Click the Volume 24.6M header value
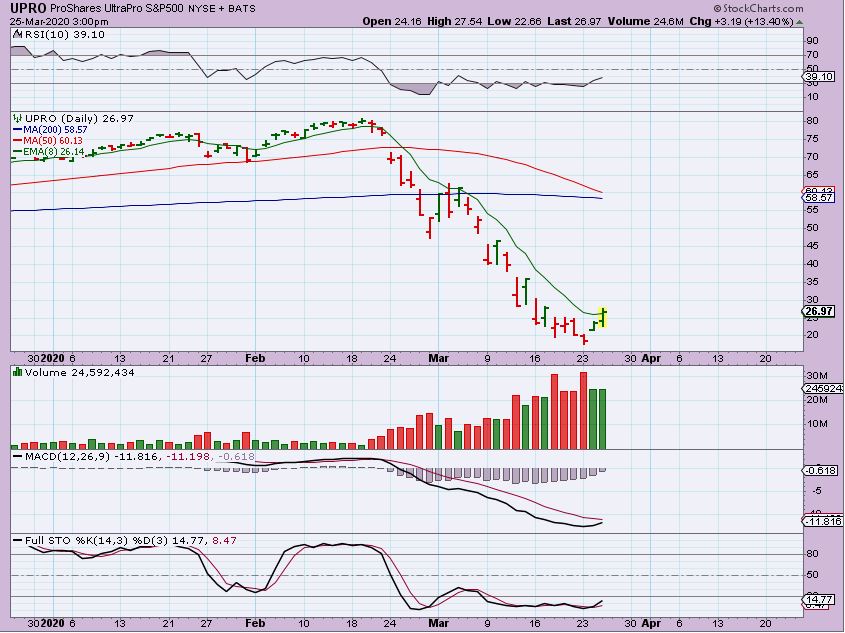The image size is (845, 633). [x=646, y=22]
